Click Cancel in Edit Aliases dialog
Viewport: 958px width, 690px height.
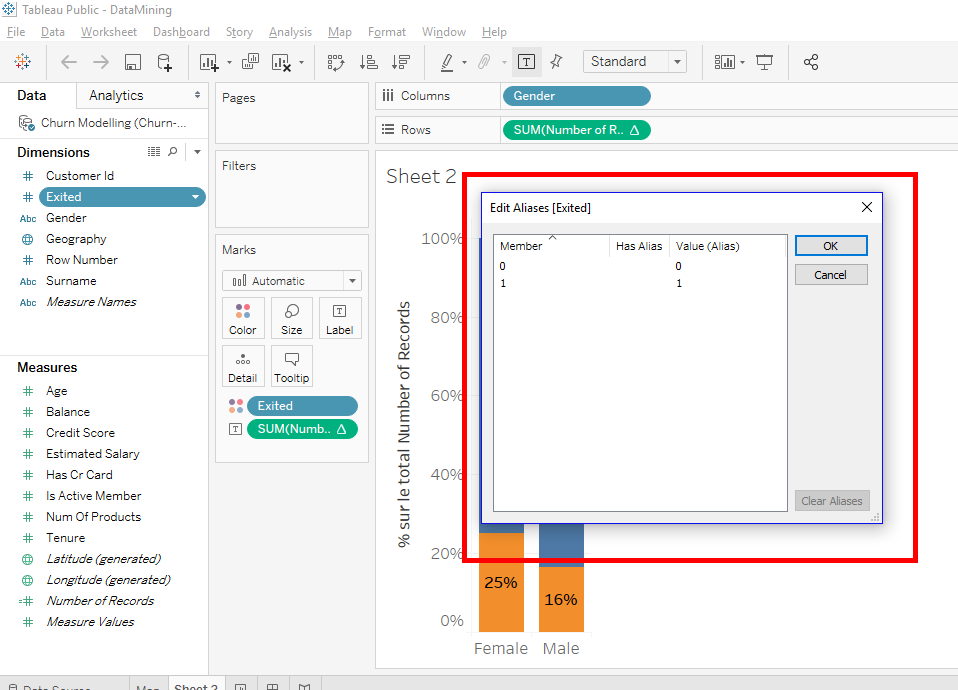pos(830,275)
